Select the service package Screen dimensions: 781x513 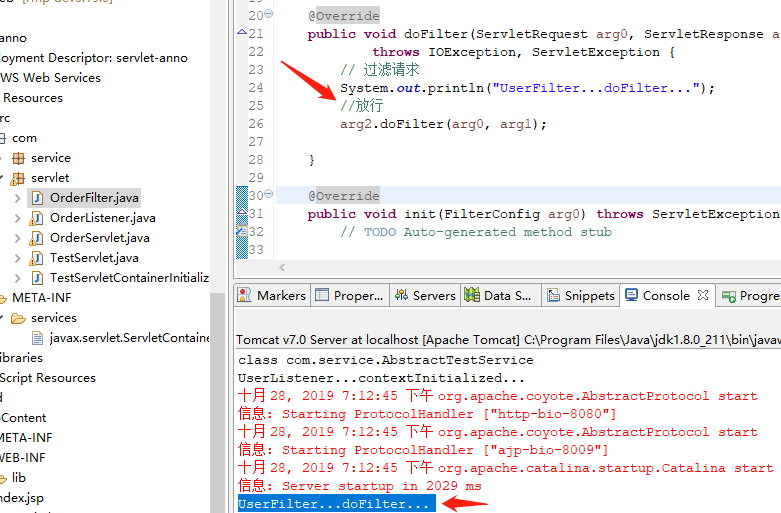pyautogui.click(x=51, y=158)
